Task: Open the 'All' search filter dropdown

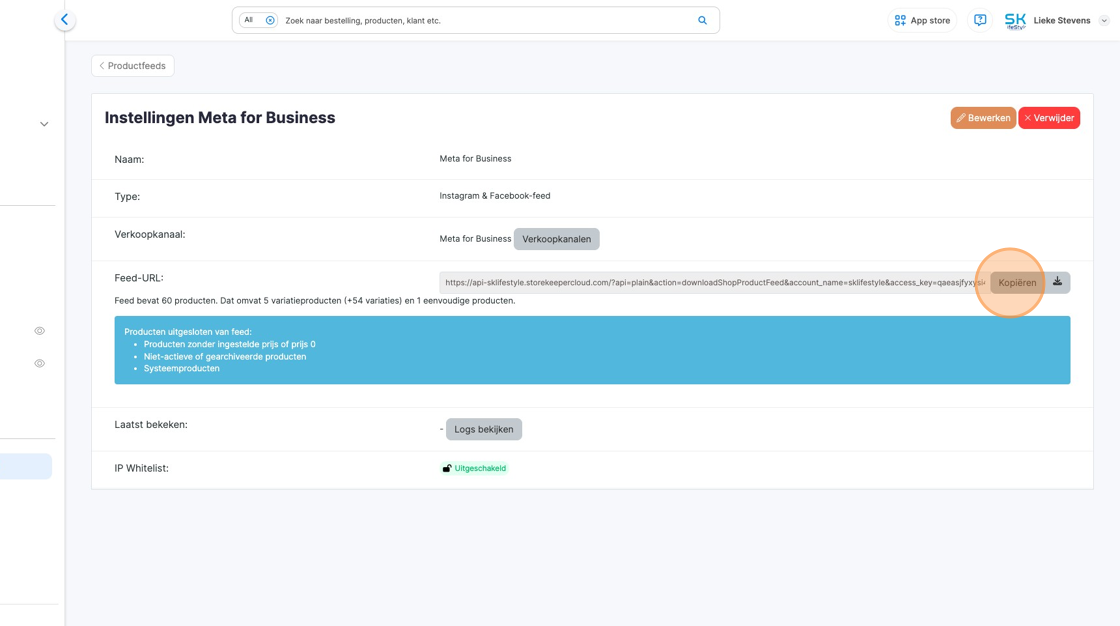Action: pos(259,21)
